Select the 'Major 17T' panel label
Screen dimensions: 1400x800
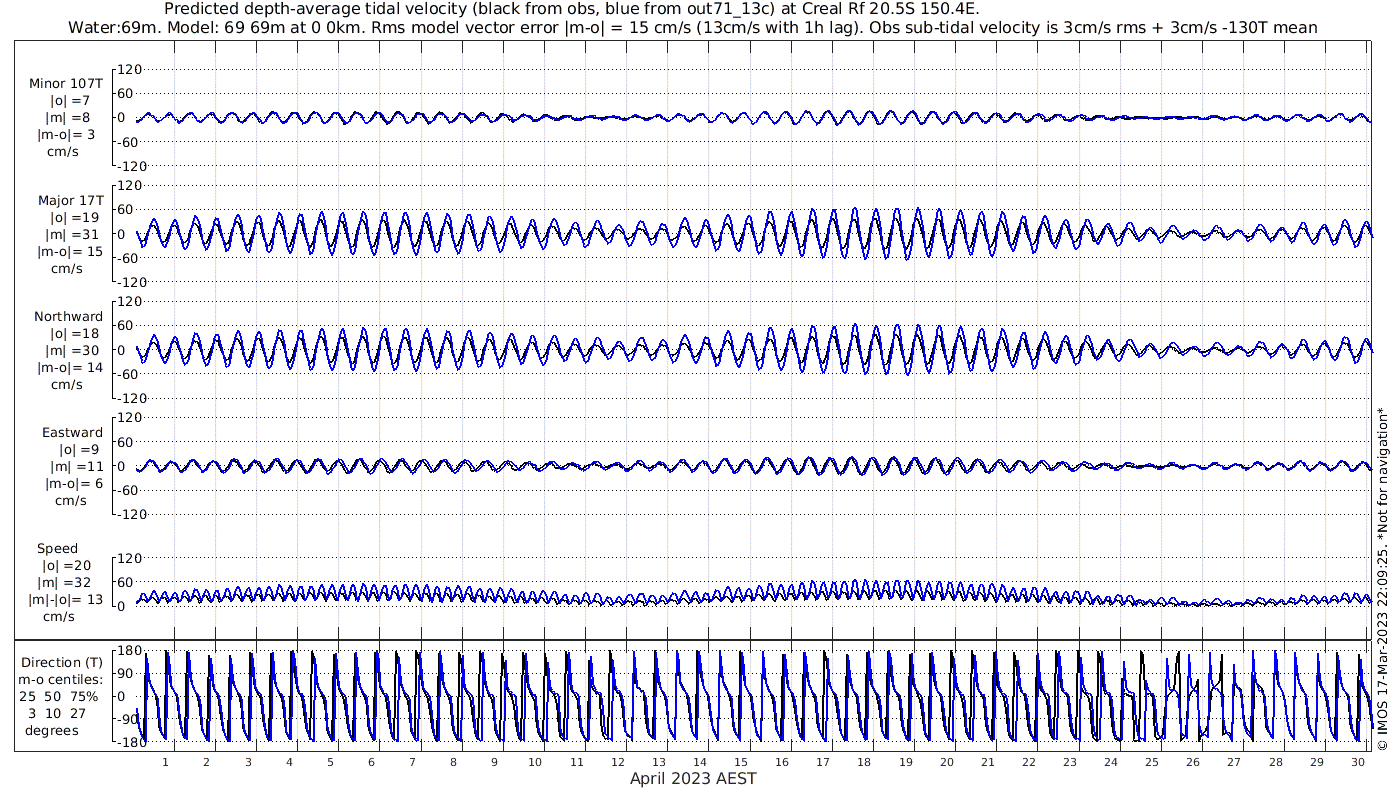click(70, 200)
